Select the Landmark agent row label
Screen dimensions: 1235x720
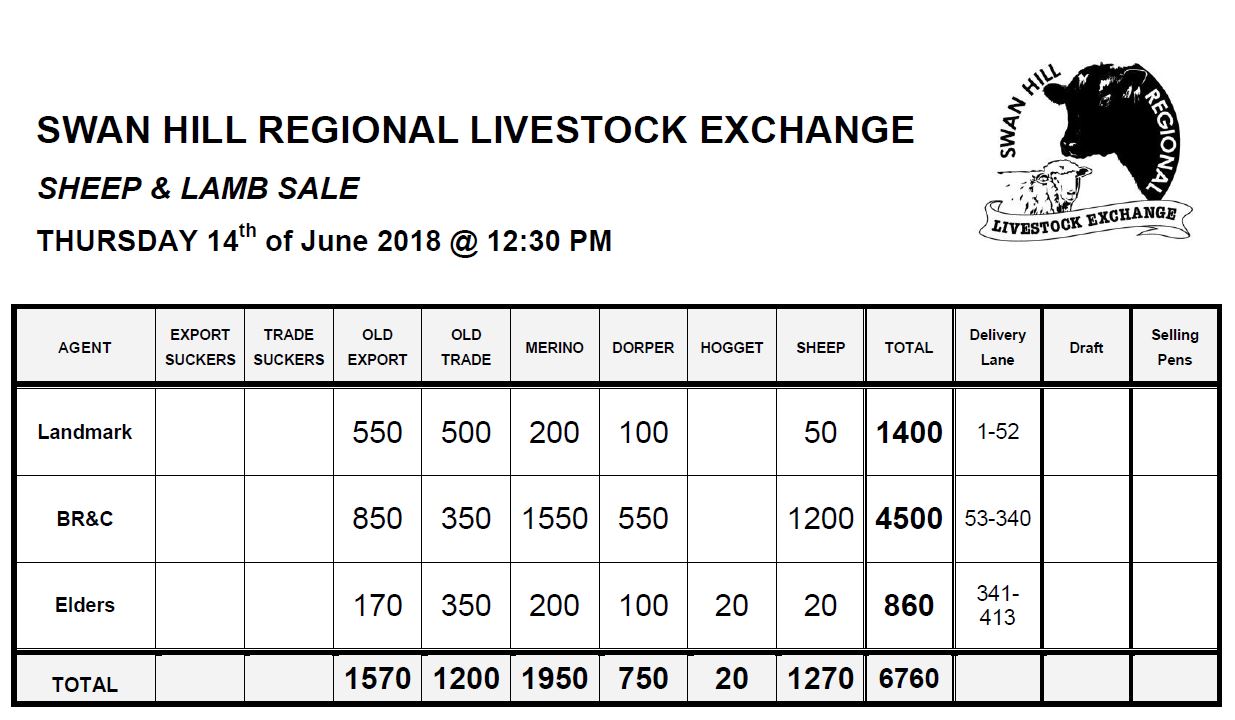tap(85, 432)
